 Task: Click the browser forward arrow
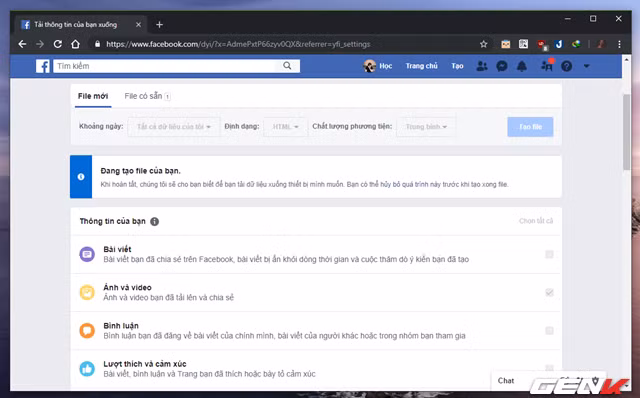point(40,44)
